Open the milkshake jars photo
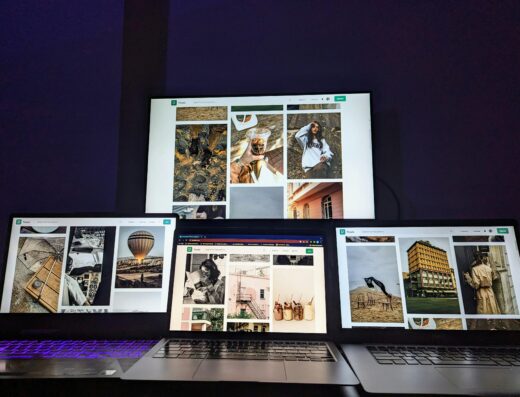 (x=294, y=295)
